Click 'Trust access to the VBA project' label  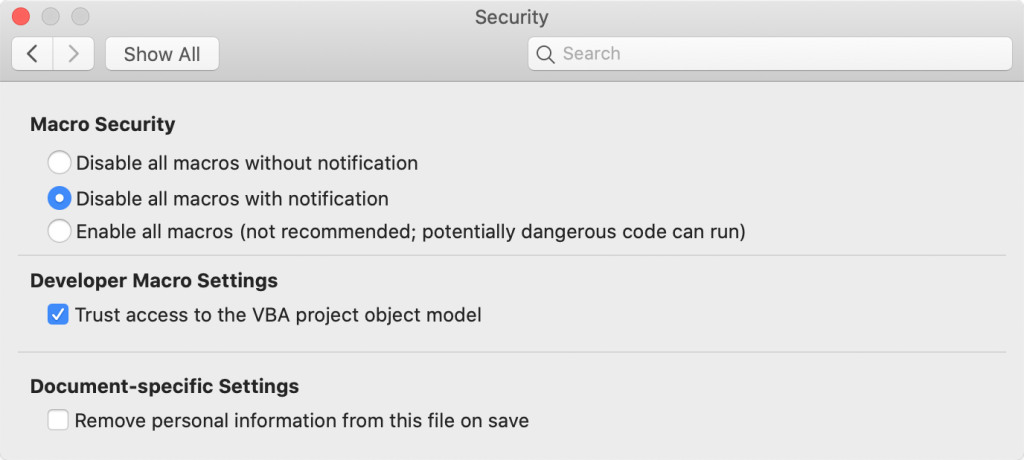pos(278,315)
